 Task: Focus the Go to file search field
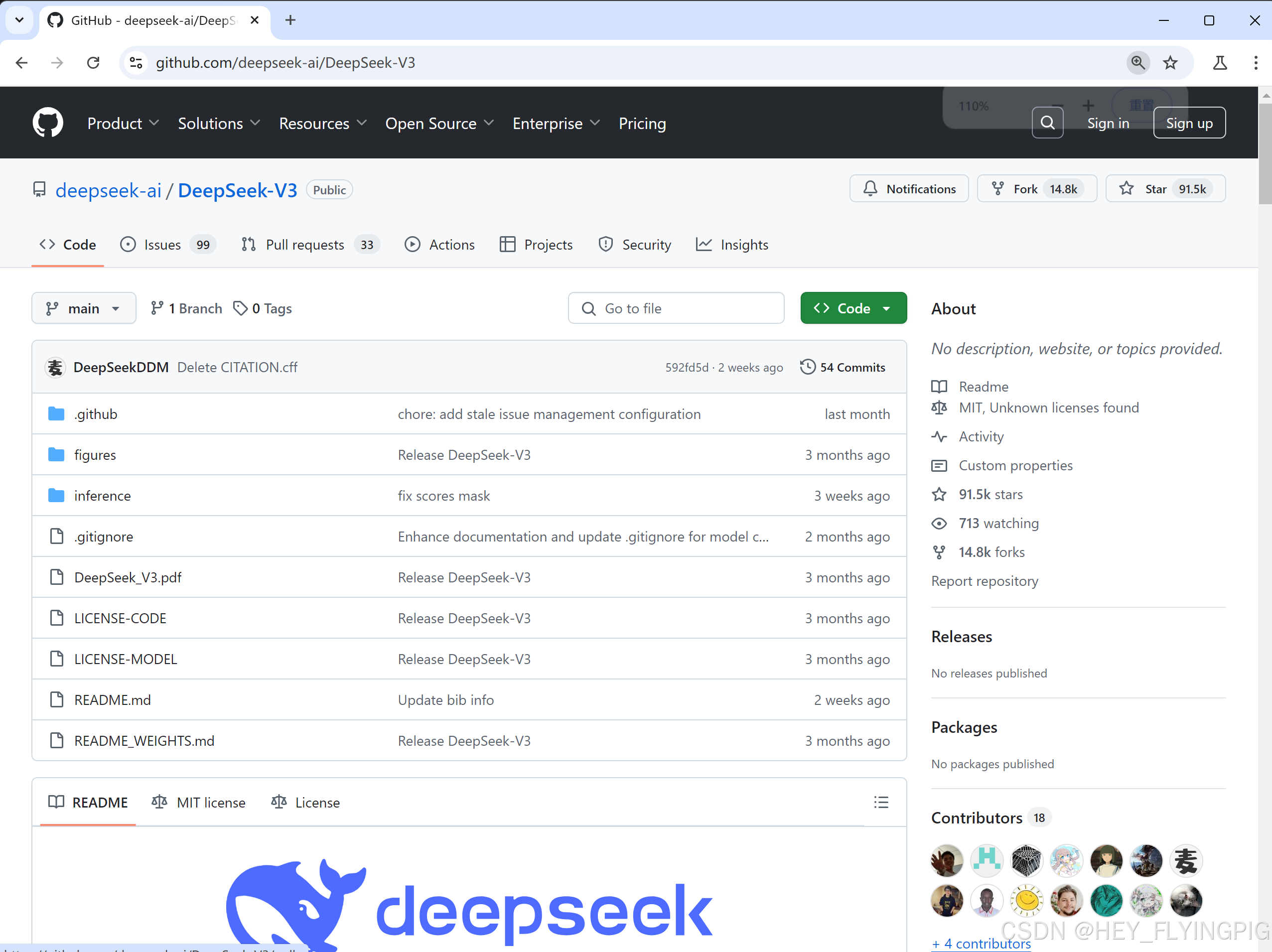[676, 308]
